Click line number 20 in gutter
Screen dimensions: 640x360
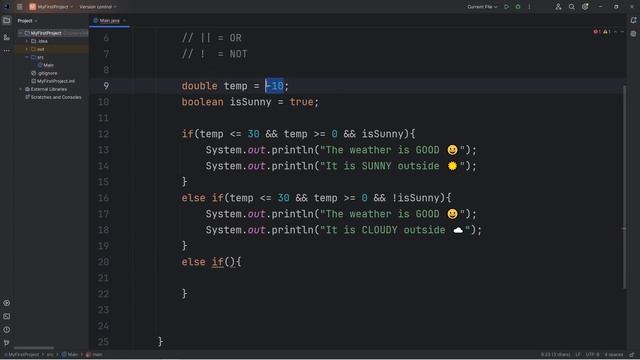tap(103, 262)
